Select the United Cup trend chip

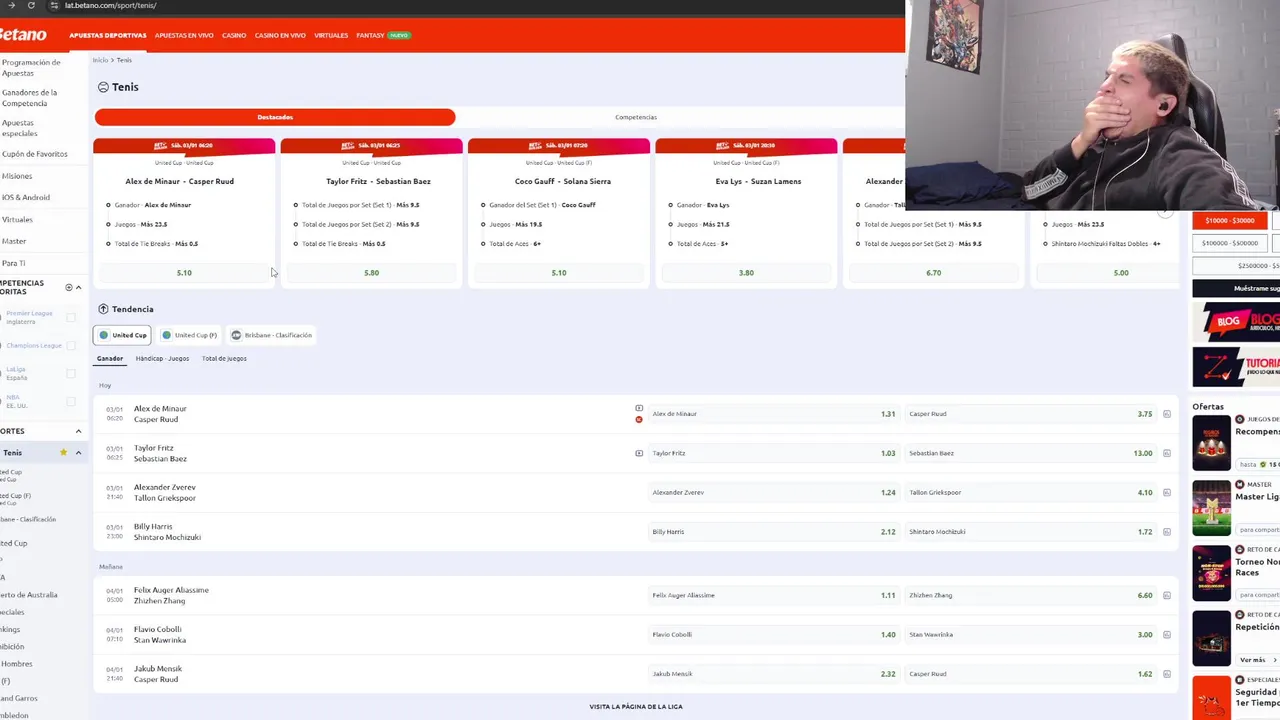pyautogui.click(x=122, y=335)
